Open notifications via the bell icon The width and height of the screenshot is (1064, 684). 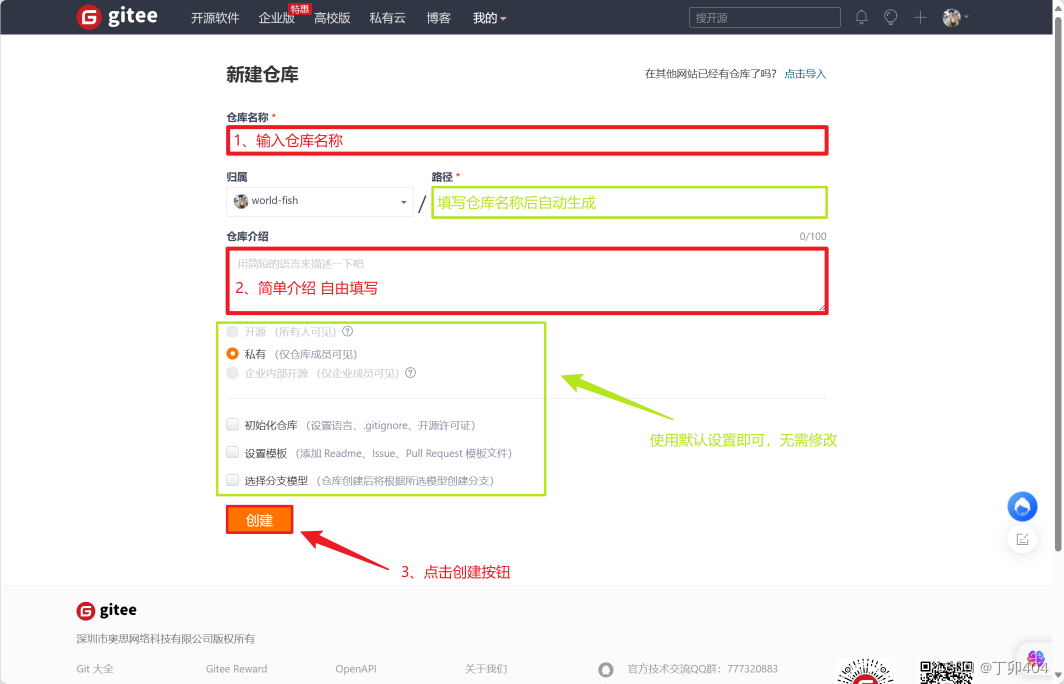tap(861, 17)
